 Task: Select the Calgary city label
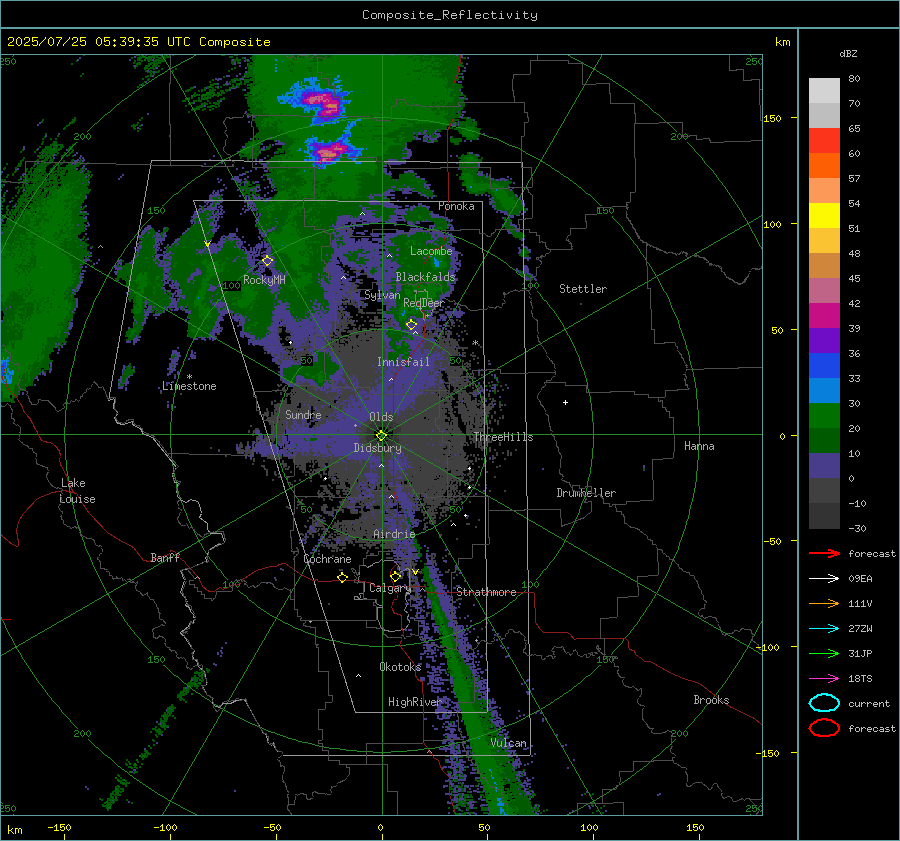coord(390,588)
